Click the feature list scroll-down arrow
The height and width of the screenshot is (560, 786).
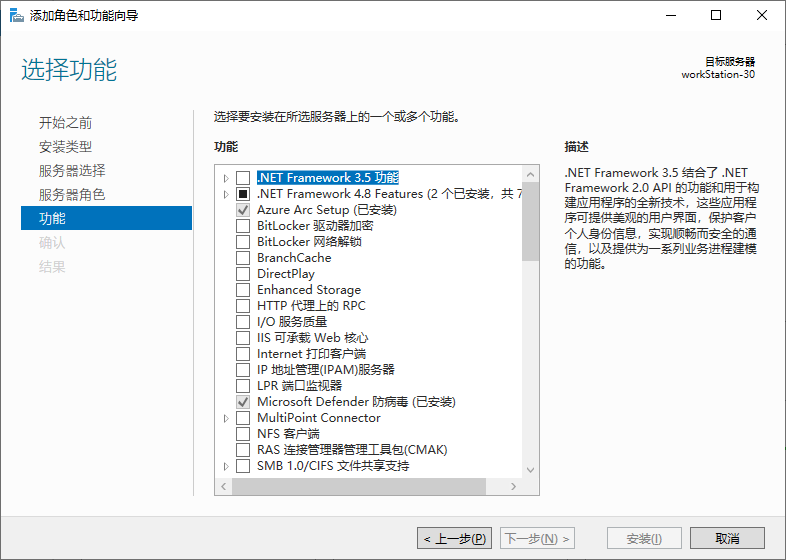click(530, 470)
